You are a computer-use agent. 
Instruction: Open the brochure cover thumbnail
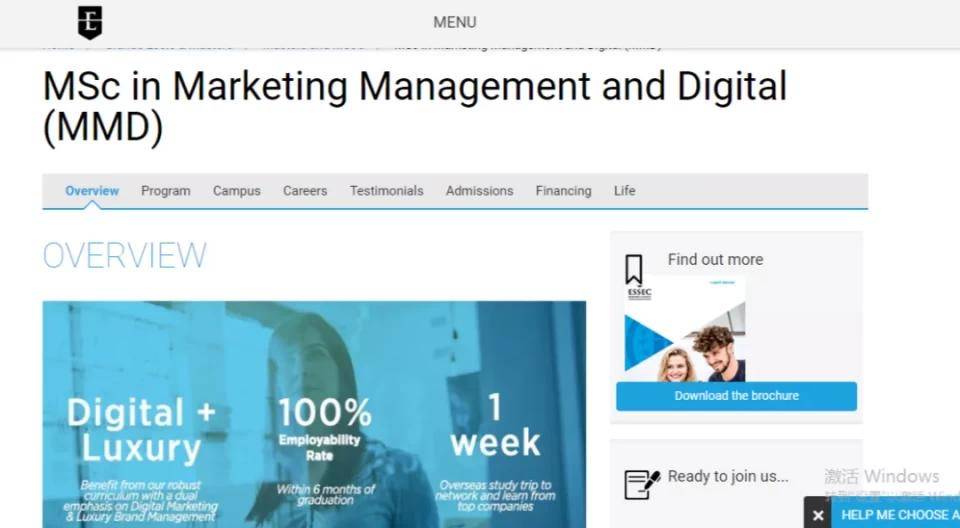684,329
